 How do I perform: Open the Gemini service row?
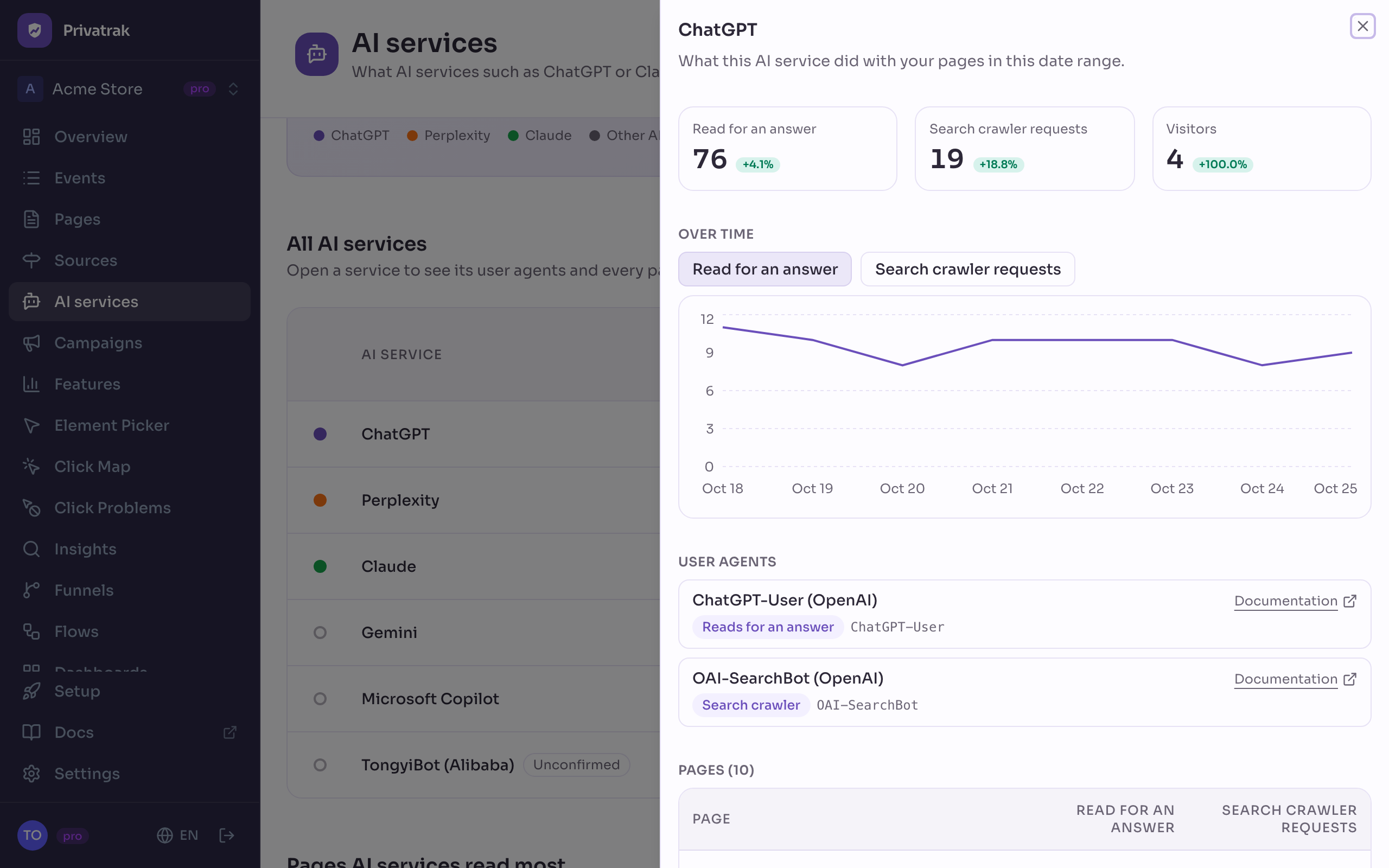pos(474,633)
